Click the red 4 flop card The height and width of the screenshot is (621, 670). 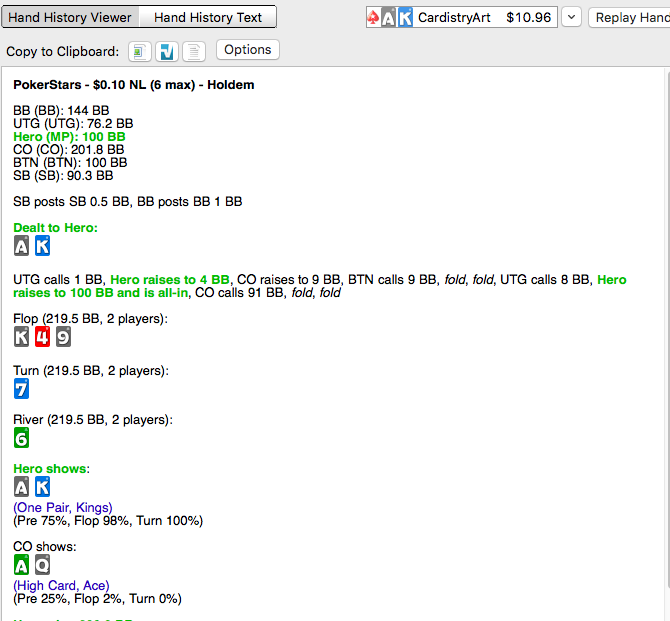tap(42, 337)
